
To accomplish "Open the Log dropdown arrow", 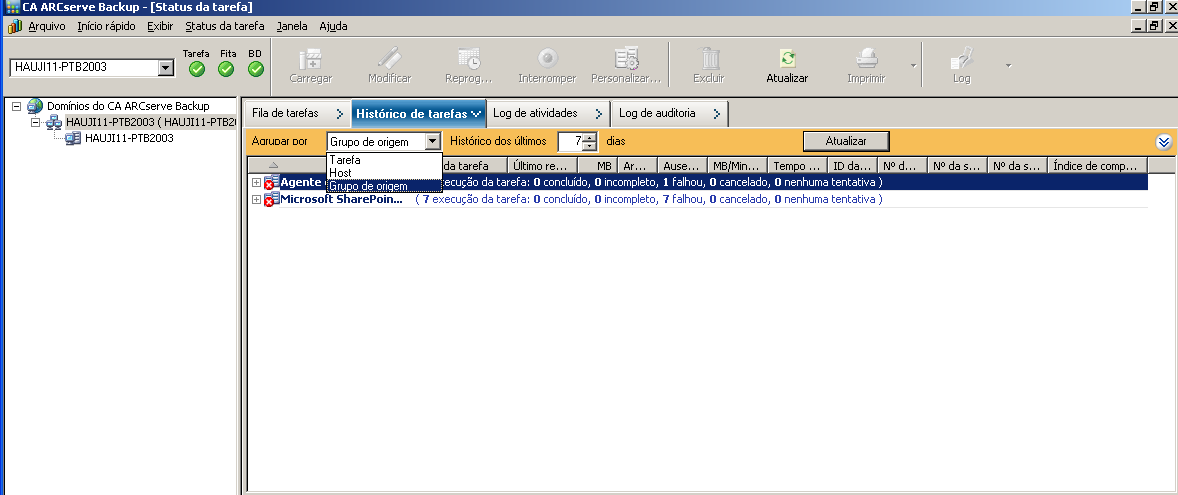I will coord(1008,65).
